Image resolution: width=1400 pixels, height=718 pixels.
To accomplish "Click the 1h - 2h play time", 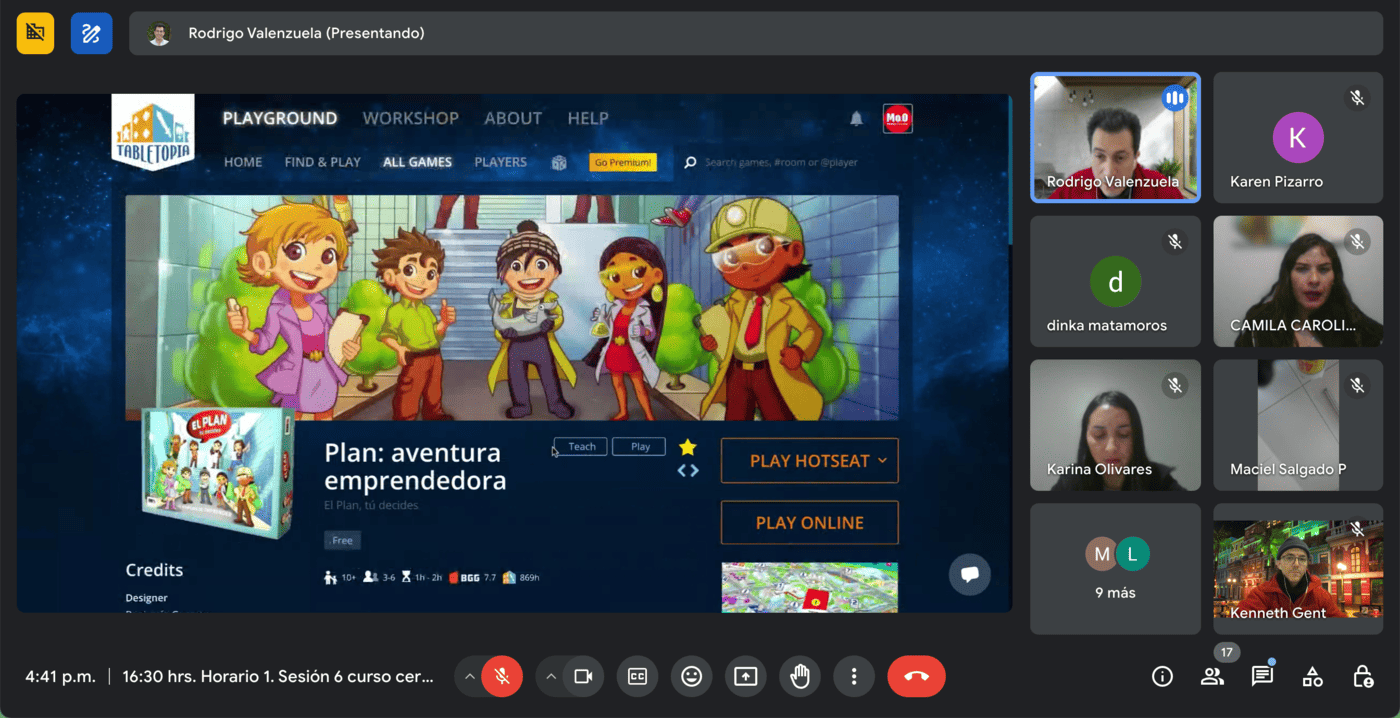I will [x=421, y=577].
